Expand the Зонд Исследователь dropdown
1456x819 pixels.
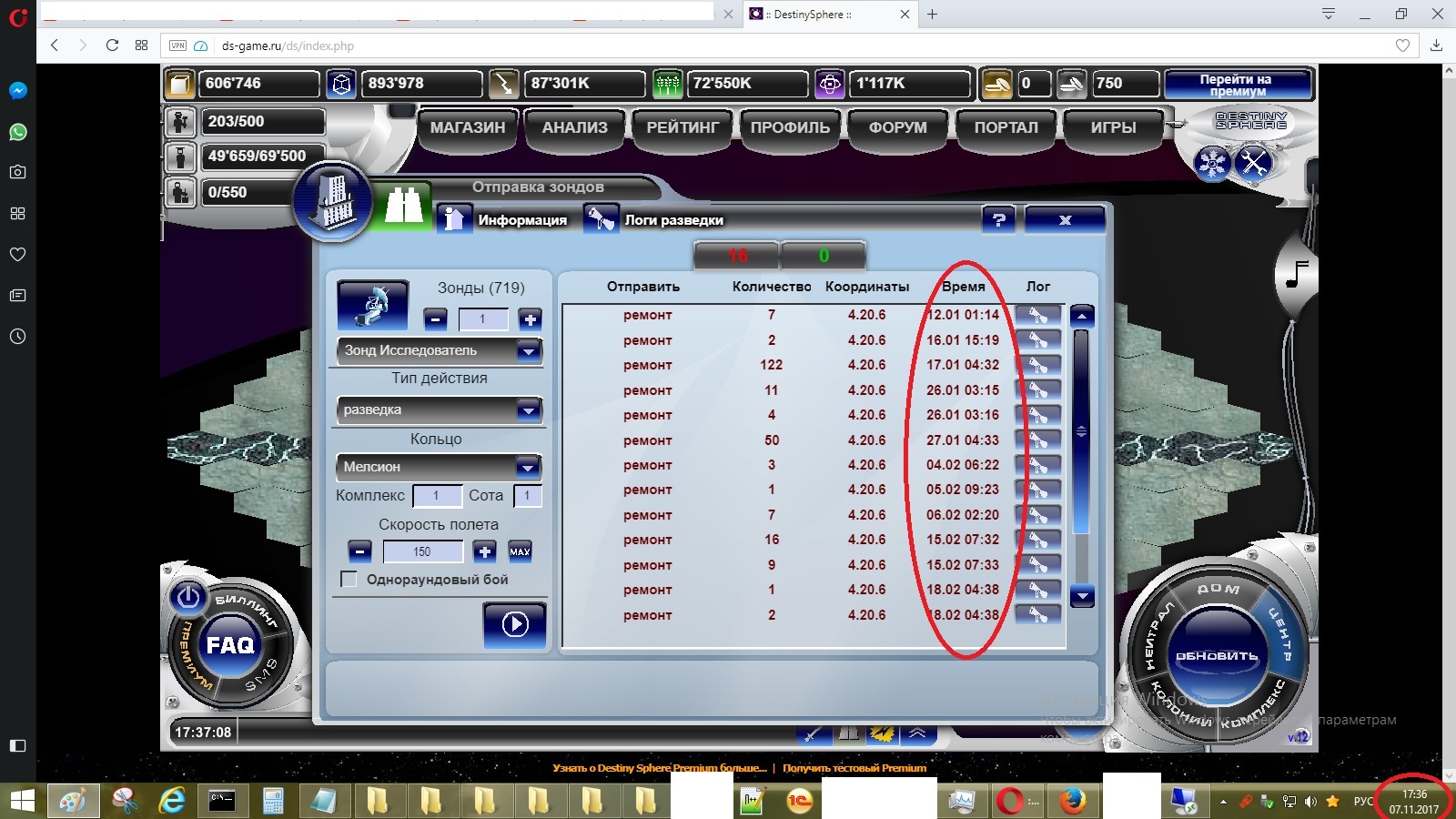528,351
